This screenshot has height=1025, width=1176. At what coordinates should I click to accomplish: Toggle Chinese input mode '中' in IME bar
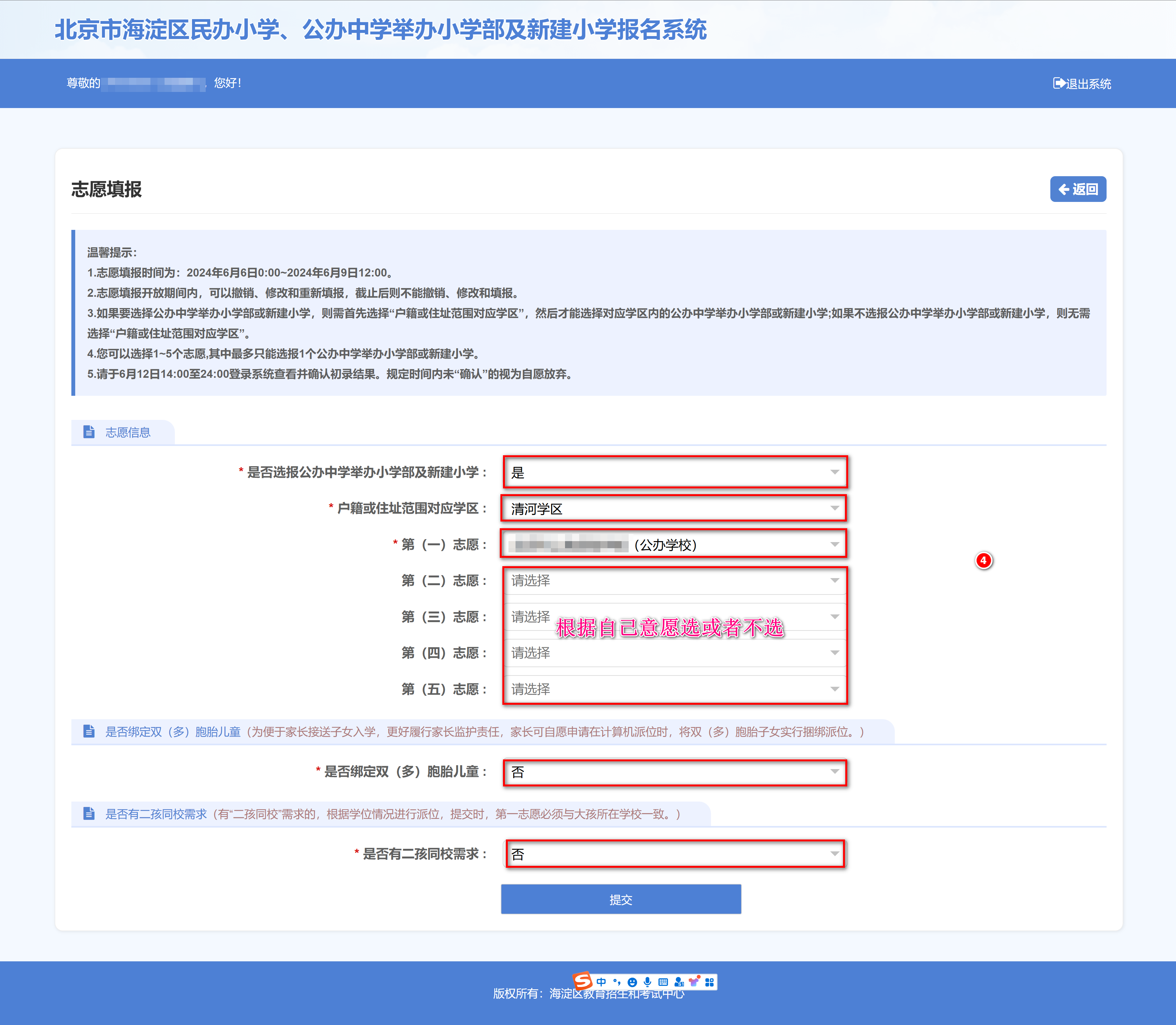(x=601, y=982)
